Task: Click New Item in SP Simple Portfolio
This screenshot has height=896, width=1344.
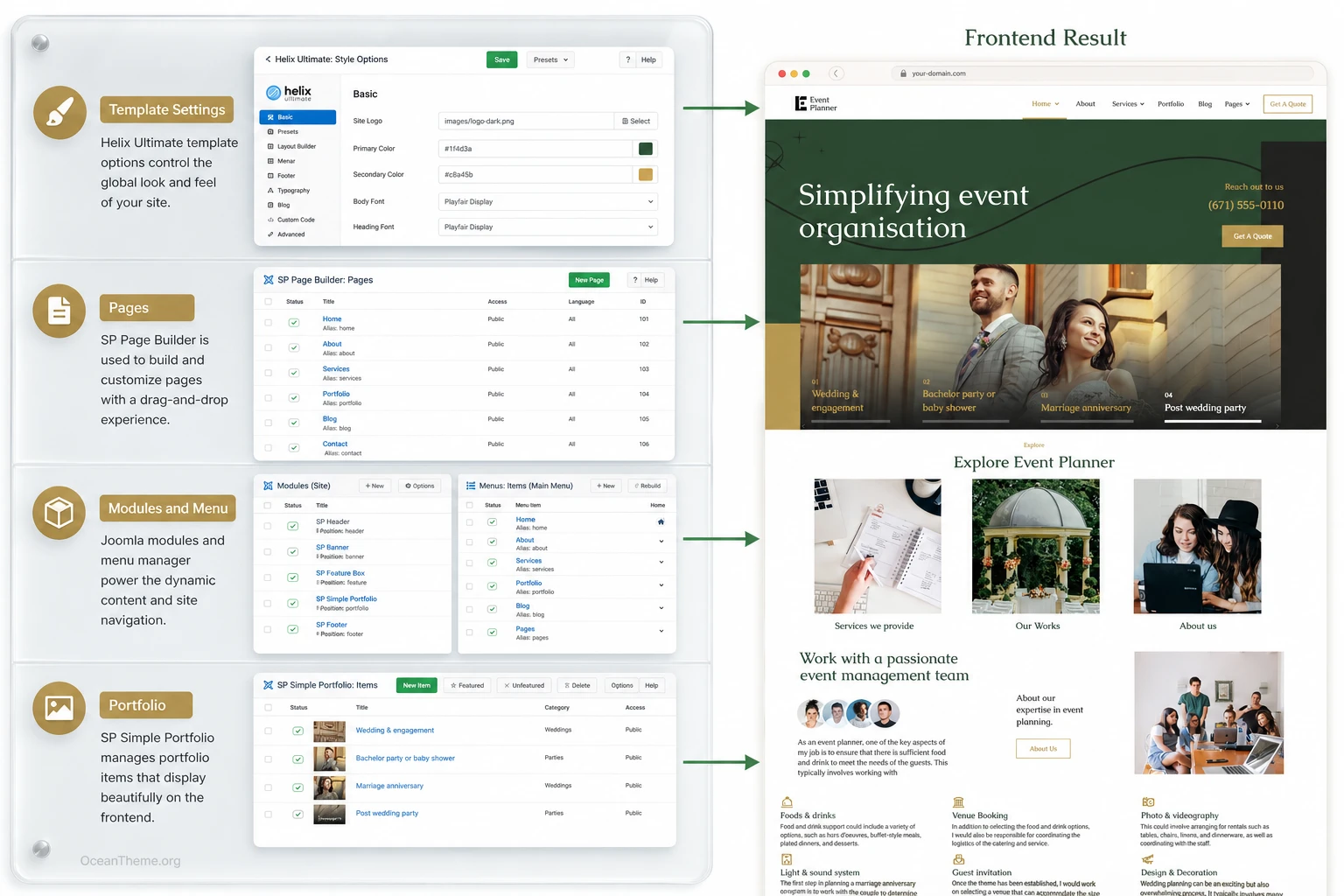Action: tap(416, 685)
